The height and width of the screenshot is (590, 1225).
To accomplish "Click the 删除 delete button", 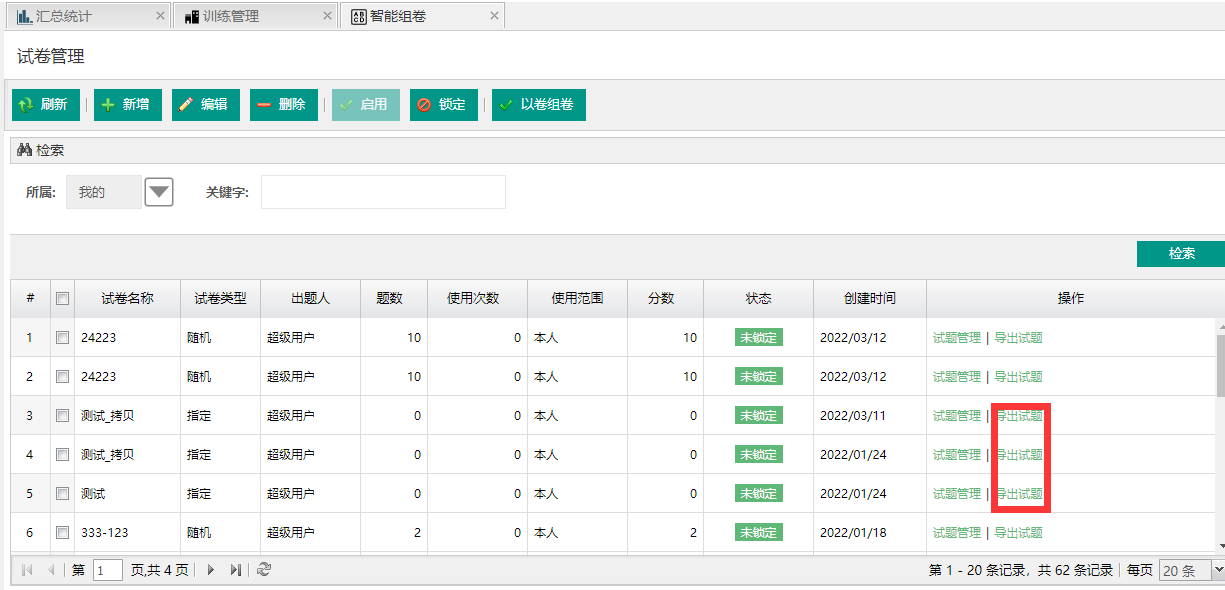I will click(x=283, y=105).
